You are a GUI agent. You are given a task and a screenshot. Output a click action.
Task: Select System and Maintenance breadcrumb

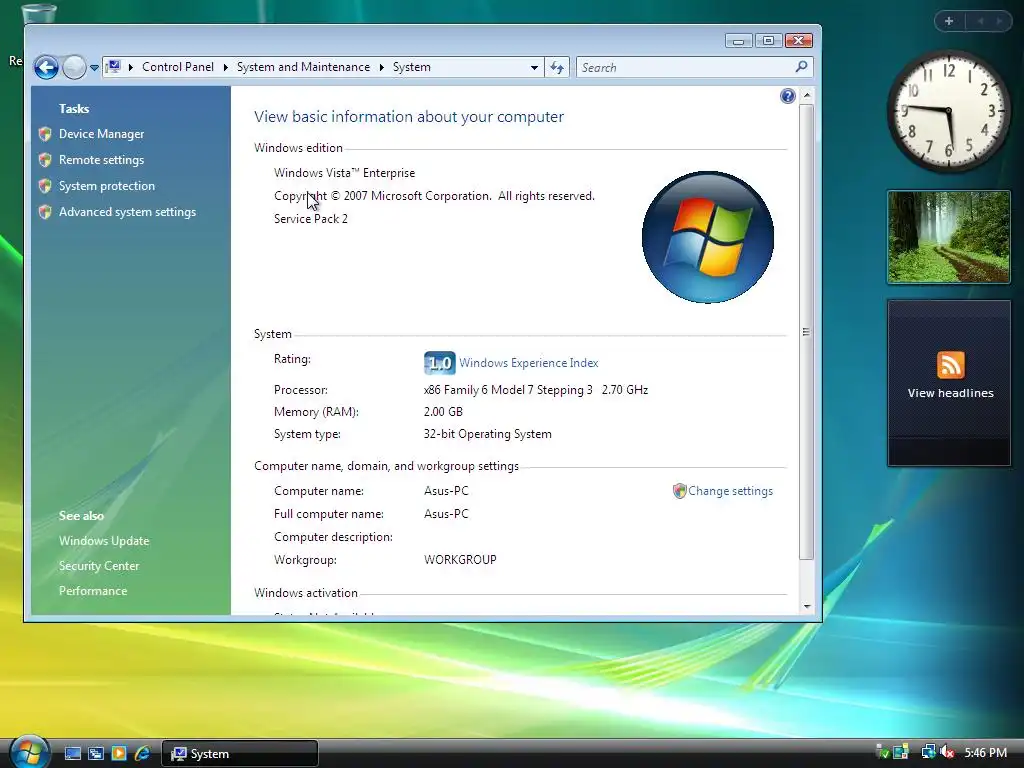(x=303, y=67)
